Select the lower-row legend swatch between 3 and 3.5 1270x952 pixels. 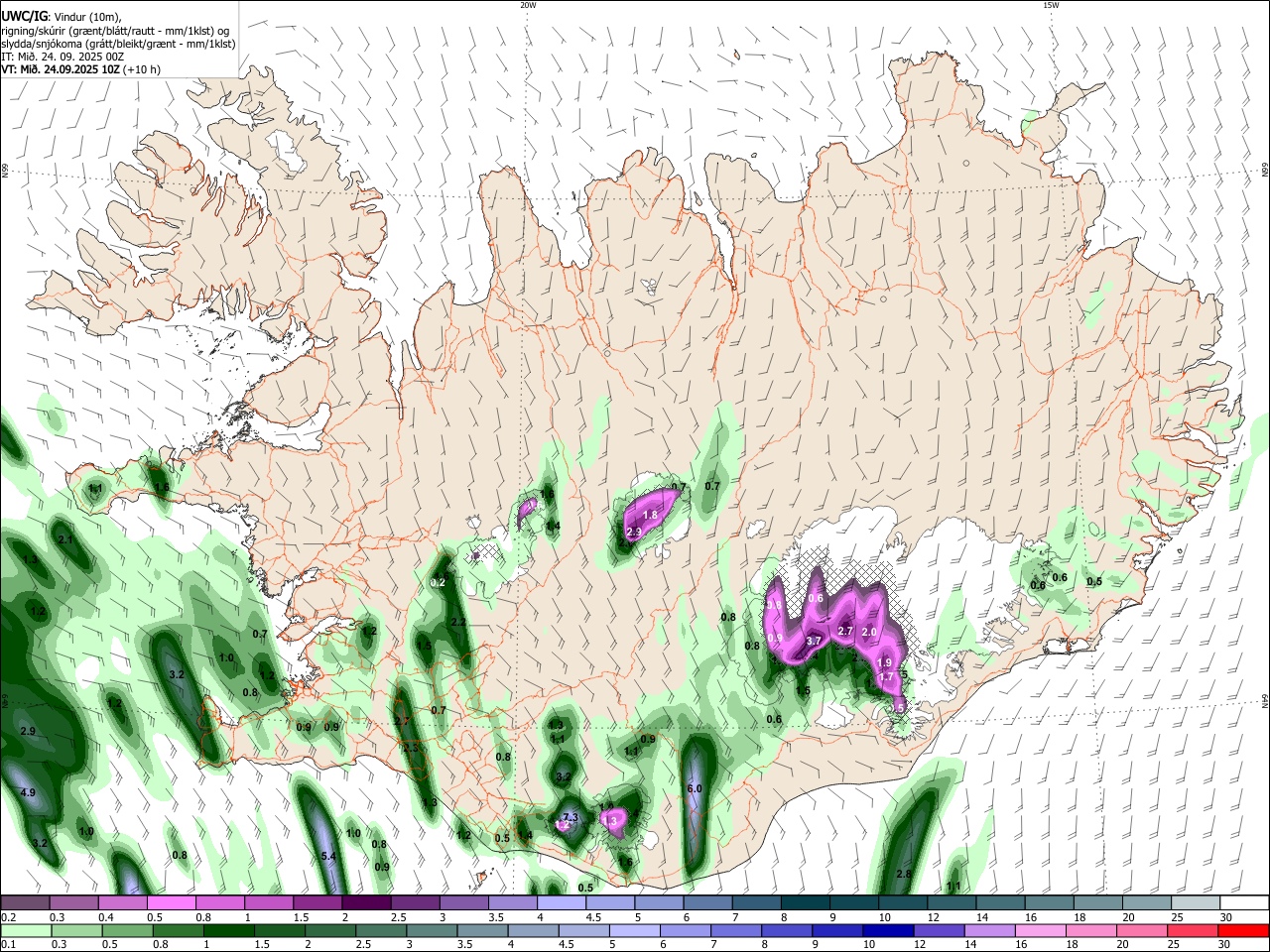click(431, 930)
